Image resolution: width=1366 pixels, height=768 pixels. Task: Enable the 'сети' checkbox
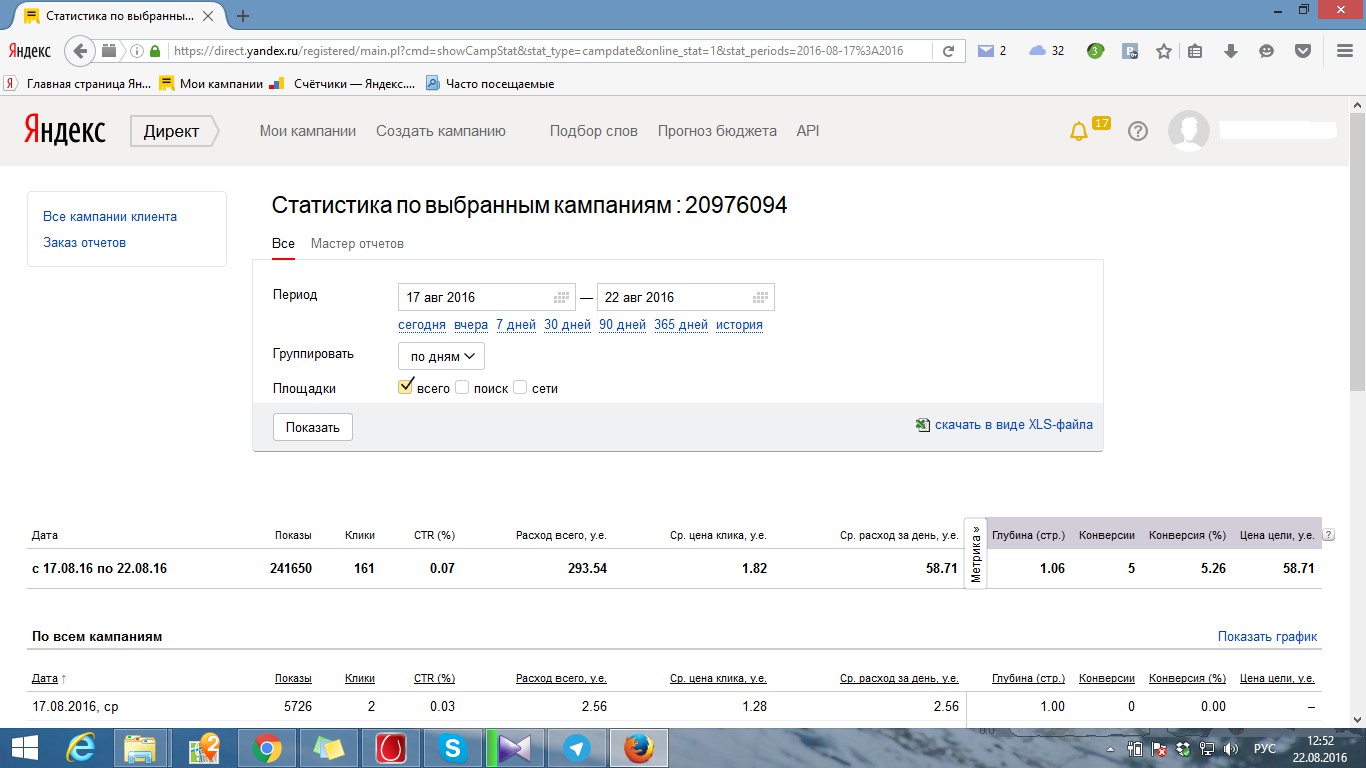pyautogui.click(x=520, y=388)
